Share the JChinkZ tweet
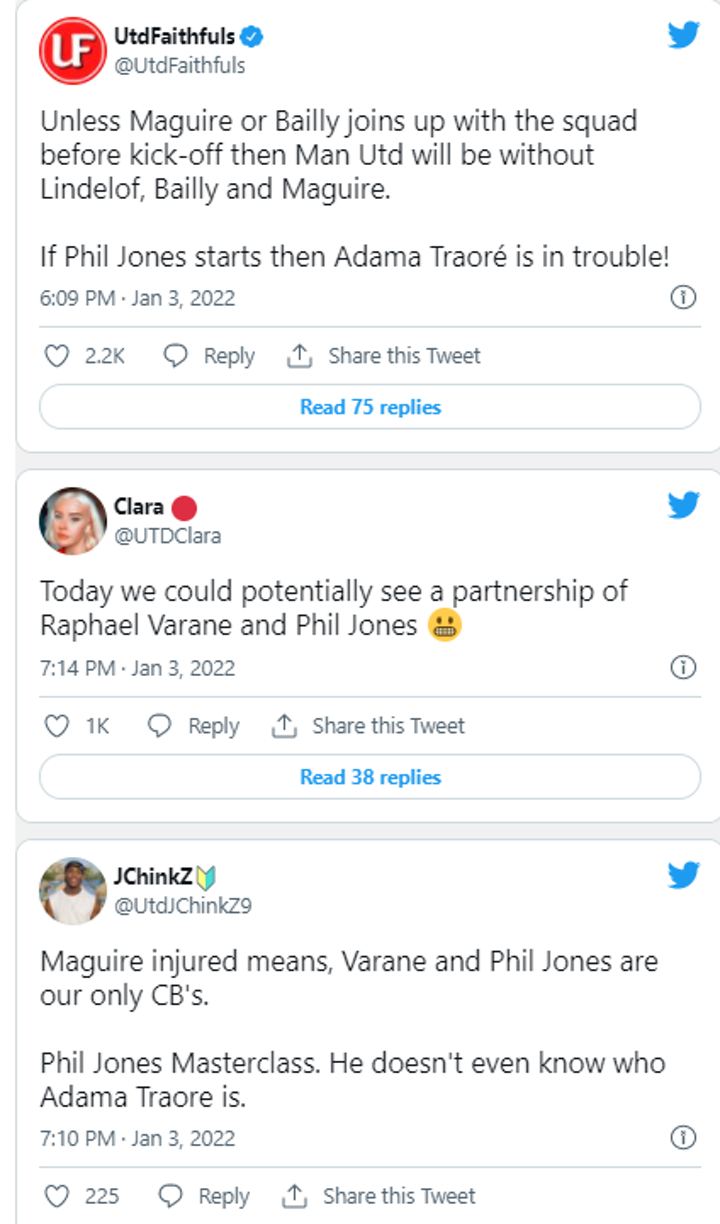 379,1196
